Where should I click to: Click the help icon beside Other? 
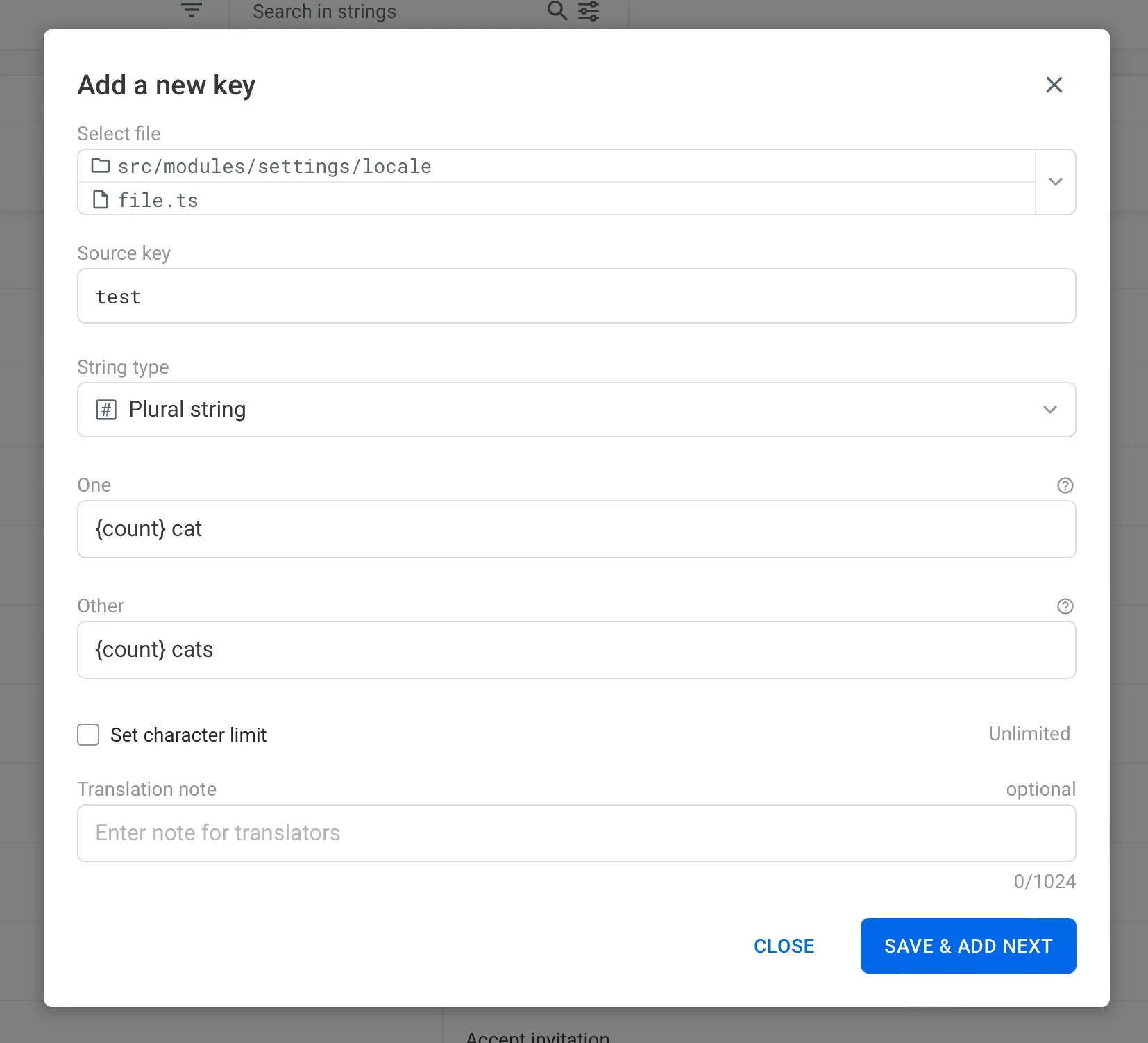[1065, 606]
